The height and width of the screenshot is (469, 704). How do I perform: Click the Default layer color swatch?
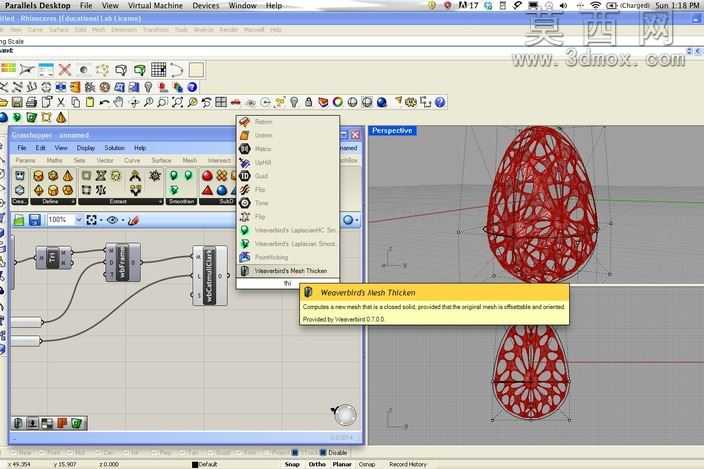click(x=195, y=465)
